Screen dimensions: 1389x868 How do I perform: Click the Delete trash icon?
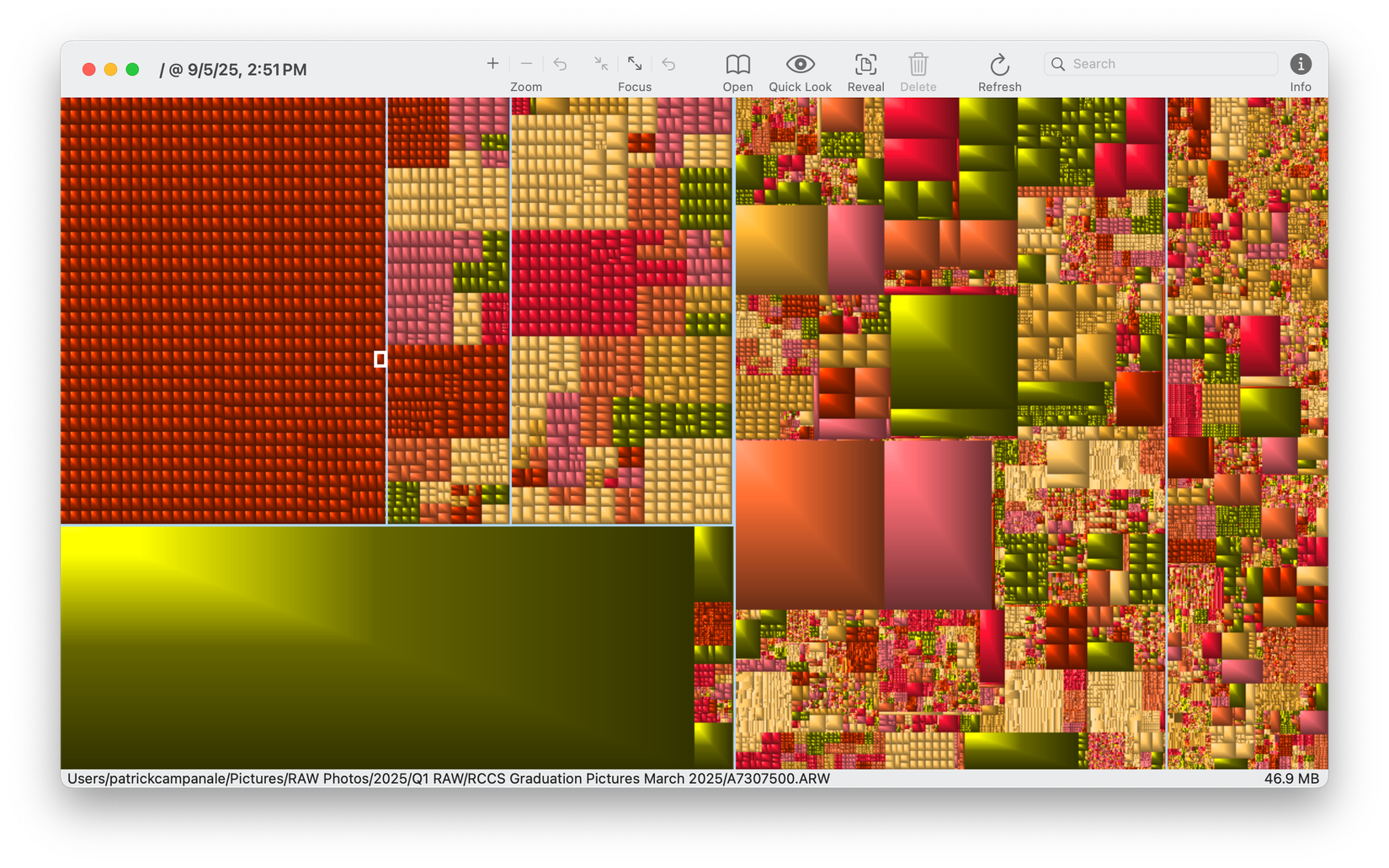pos(918,64)
